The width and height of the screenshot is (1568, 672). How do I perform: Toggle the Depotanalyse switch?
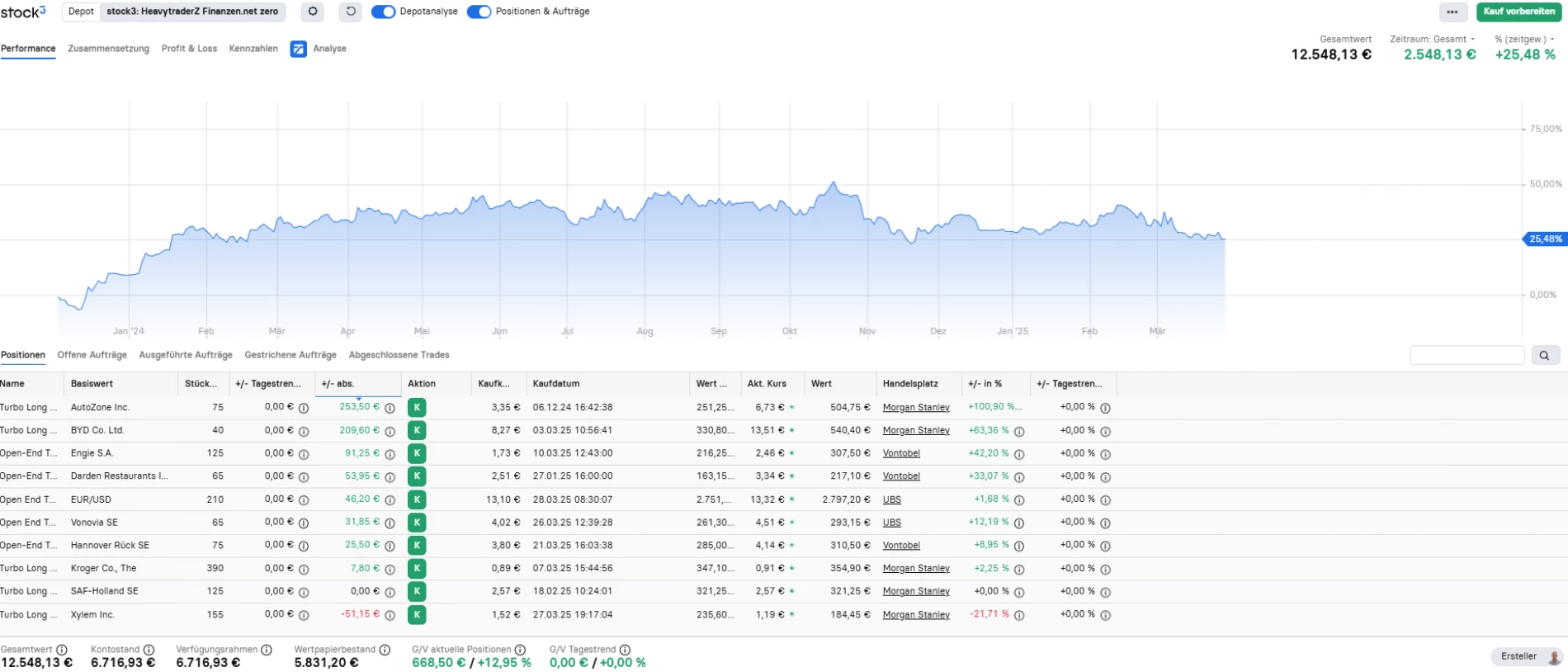click(x=383, y=12)
